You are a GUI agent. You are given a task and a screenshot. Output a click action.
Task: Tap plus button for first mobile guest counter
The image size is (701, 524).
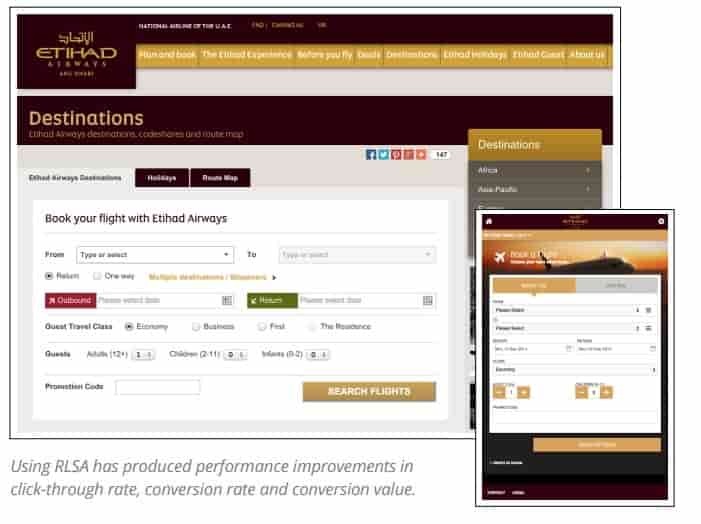523,393
